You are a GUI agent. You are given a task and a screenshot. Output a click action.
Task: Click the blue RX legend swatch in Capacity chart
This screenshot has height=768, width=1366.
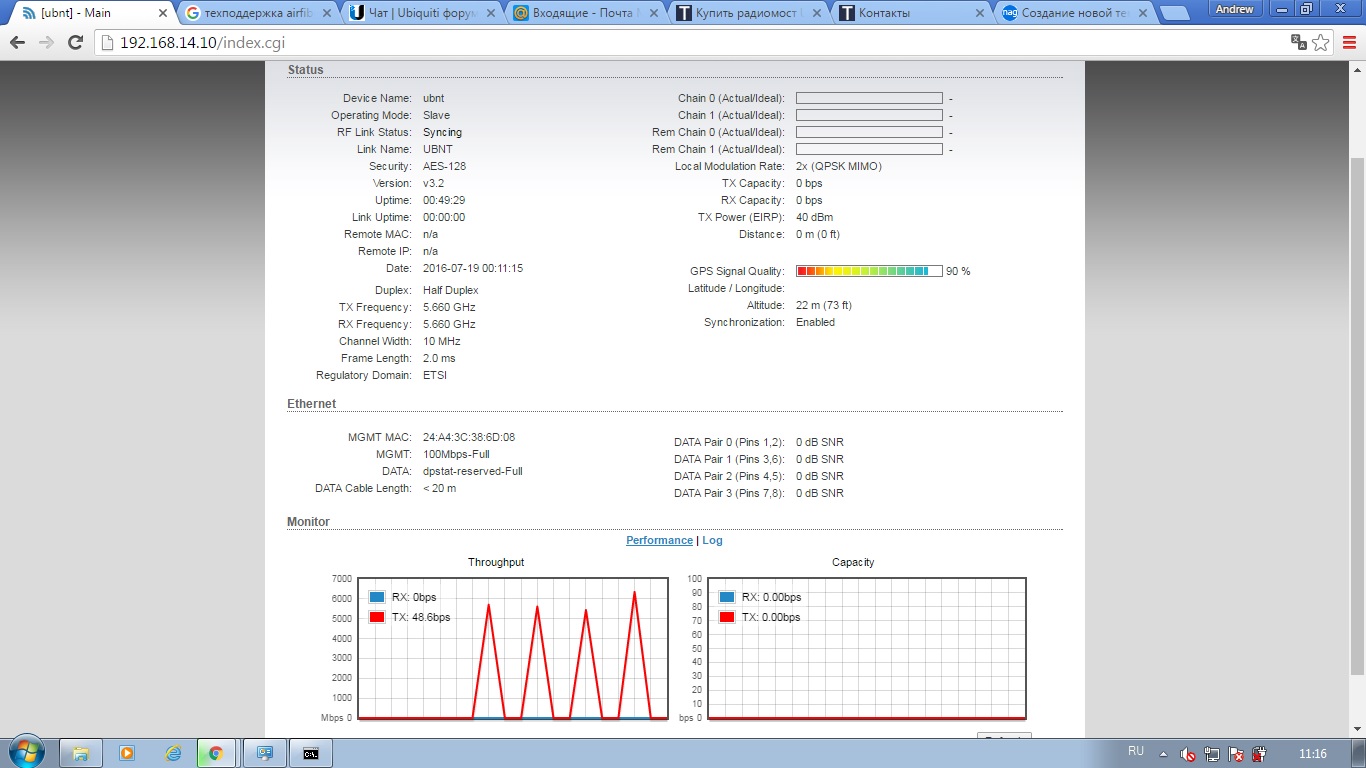[x=727, y=597]
